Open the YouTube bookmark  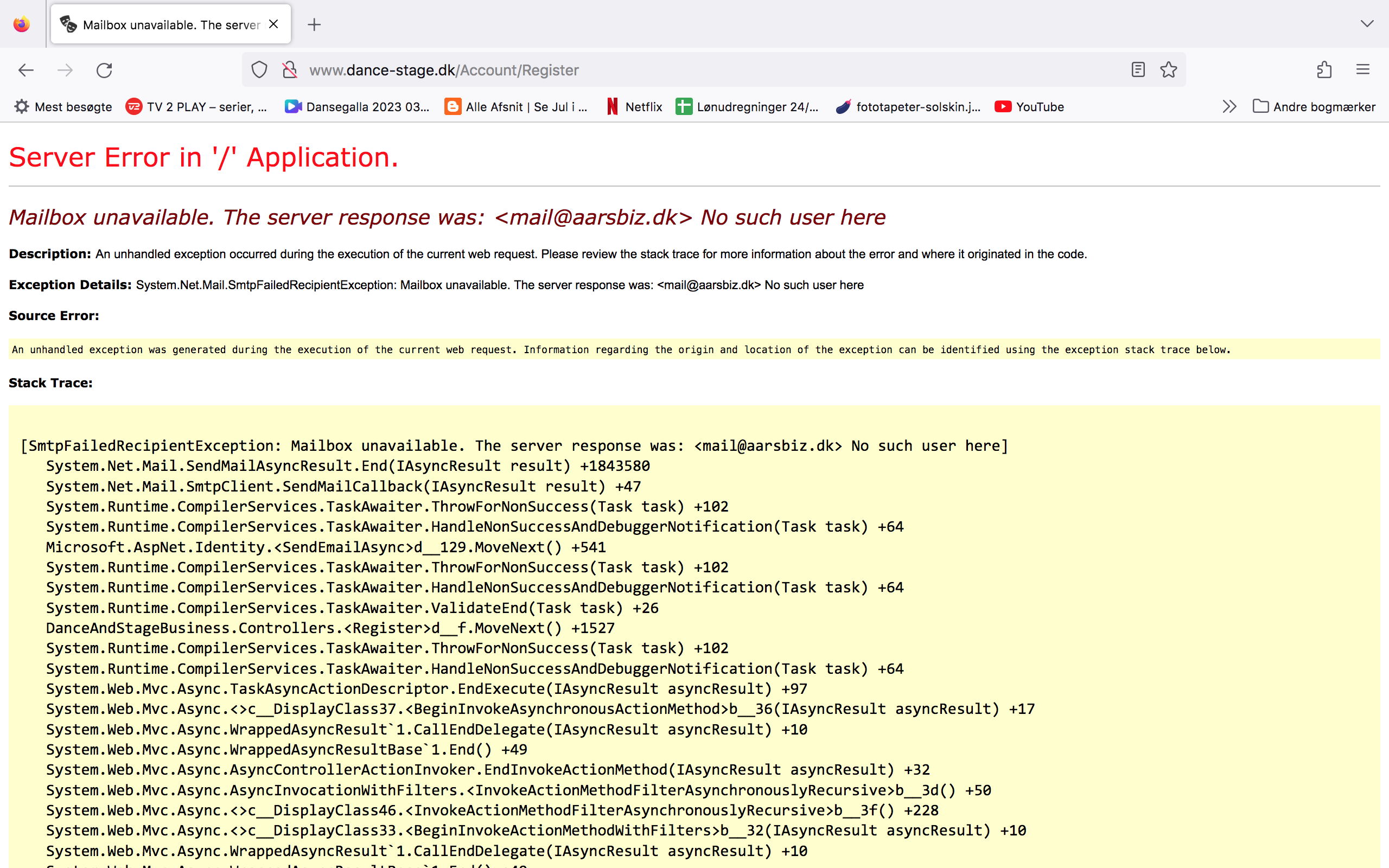point(1030,107)
